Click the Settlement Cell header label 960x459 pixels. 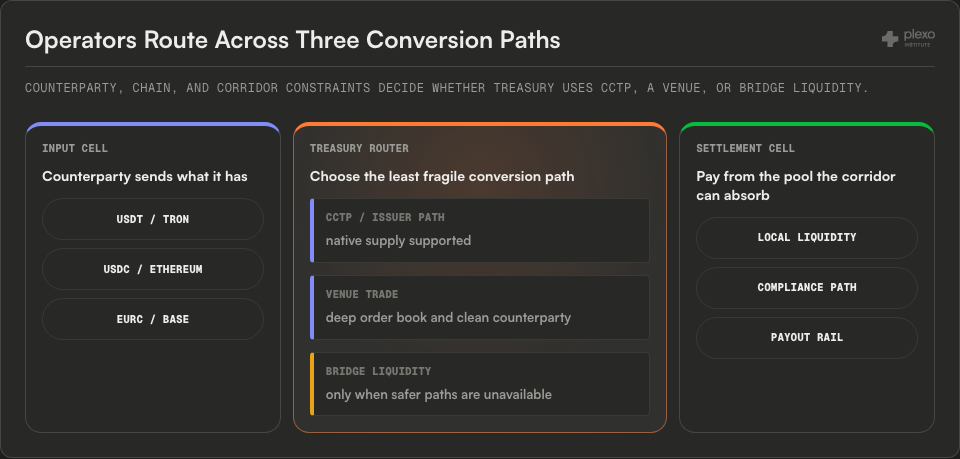(746, 148)
